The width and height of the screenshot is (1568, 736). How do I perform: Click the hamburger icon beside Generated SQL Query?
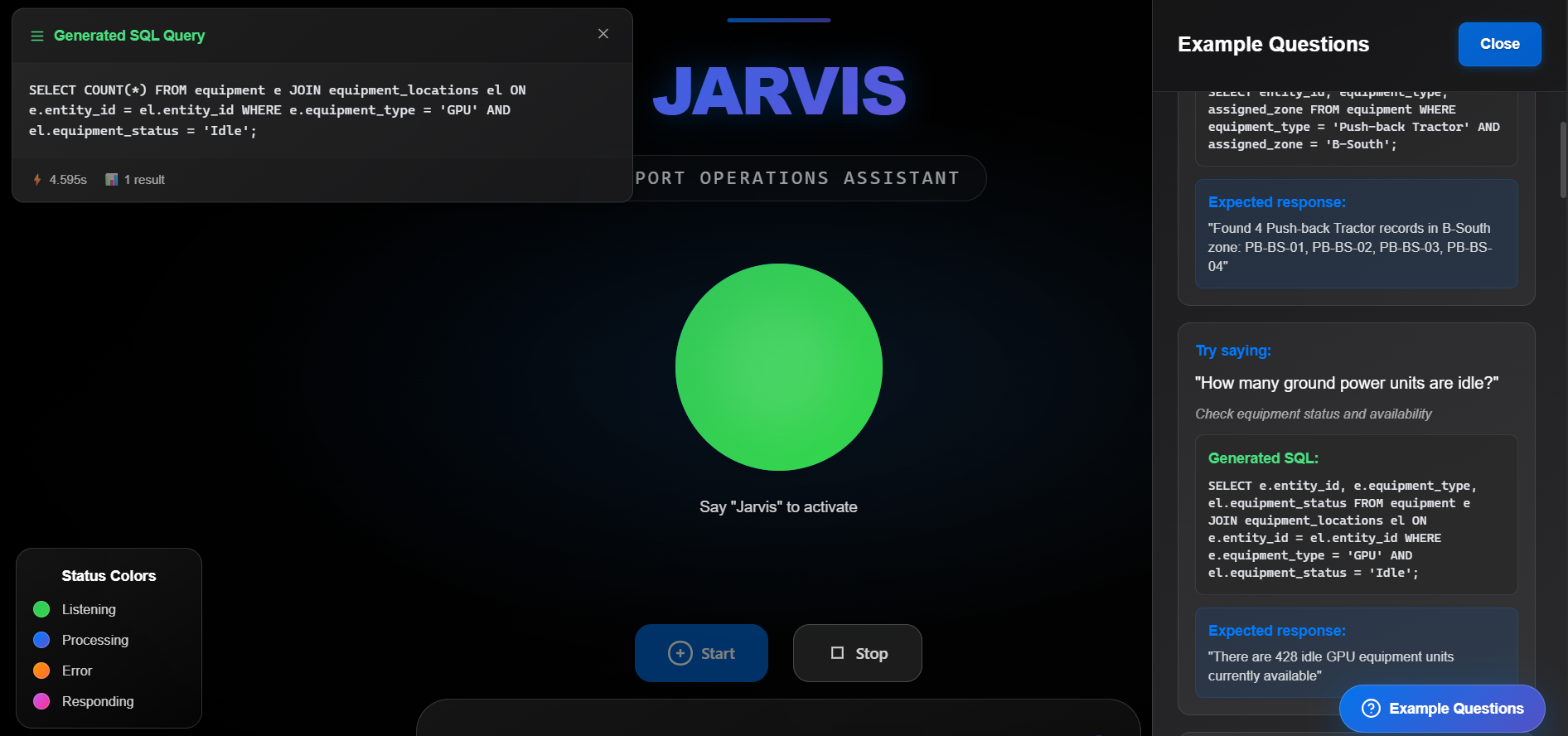(36, 36)
